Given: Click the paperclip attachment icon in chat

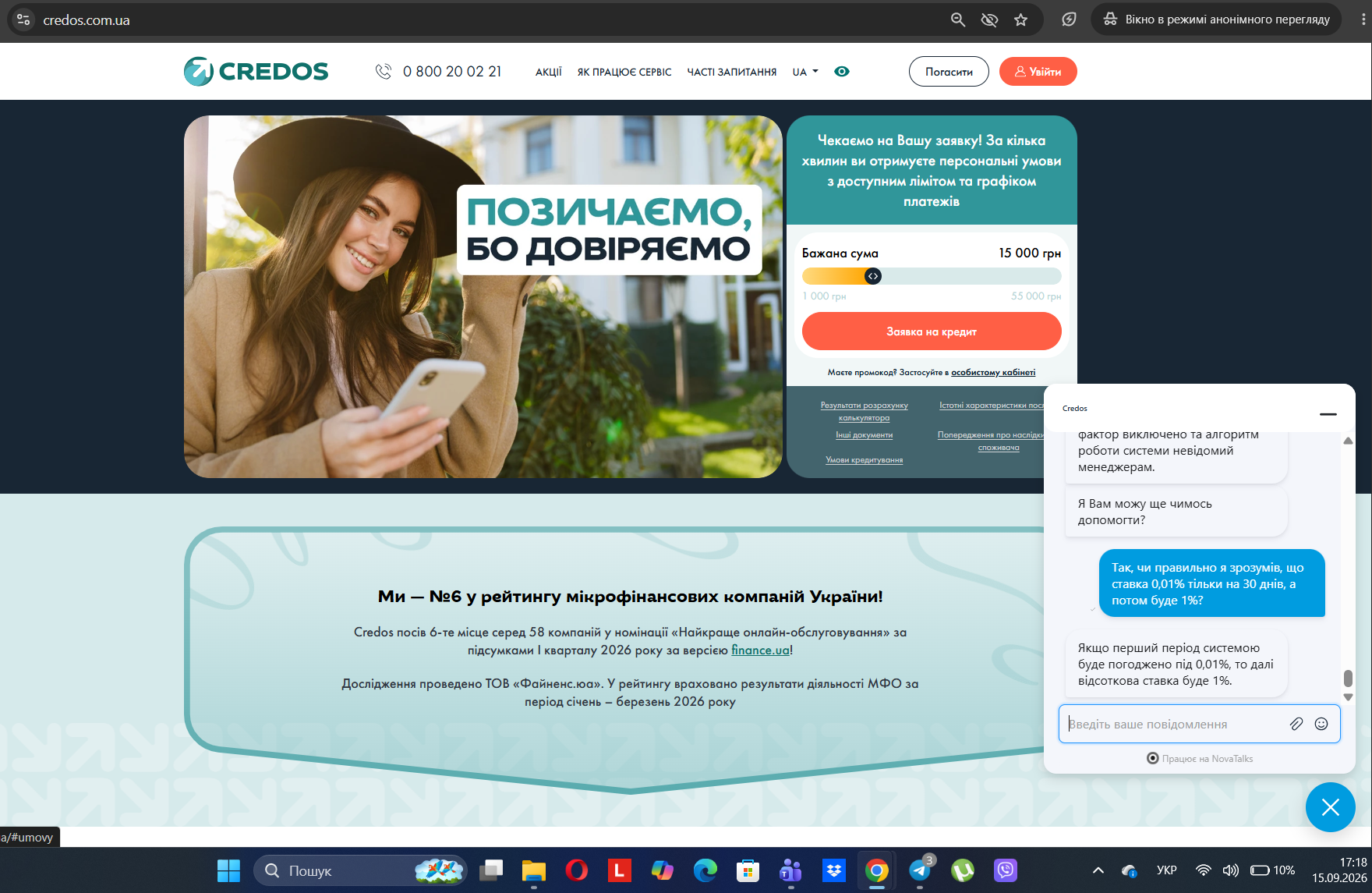Looking at the screenshot, I should tap(1296, 724).
